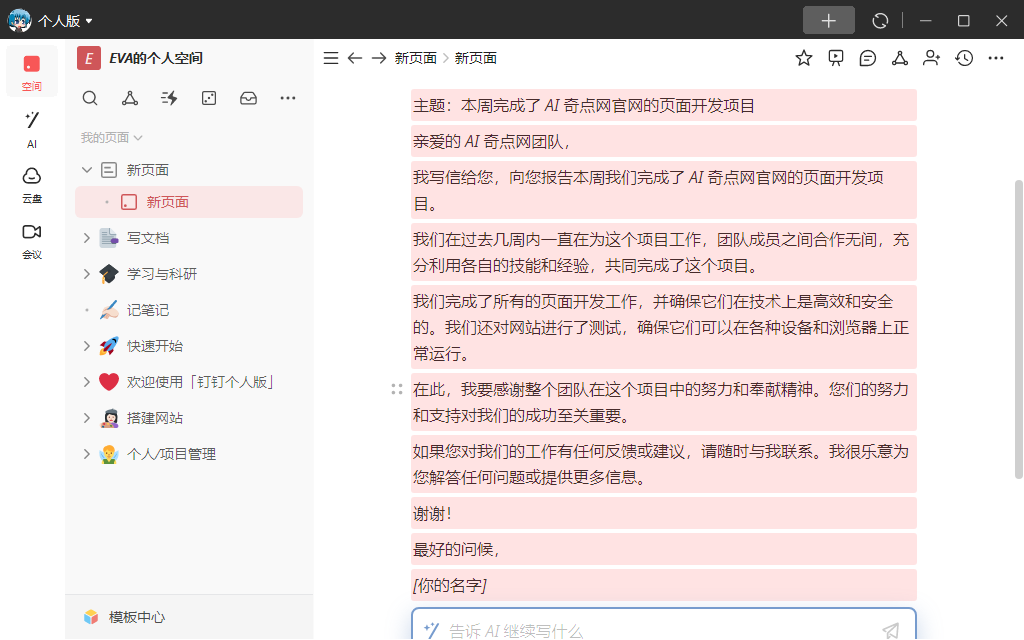Click the AI wand icon in prompt box
1024x640 pixels.
(x=431, y=630)
